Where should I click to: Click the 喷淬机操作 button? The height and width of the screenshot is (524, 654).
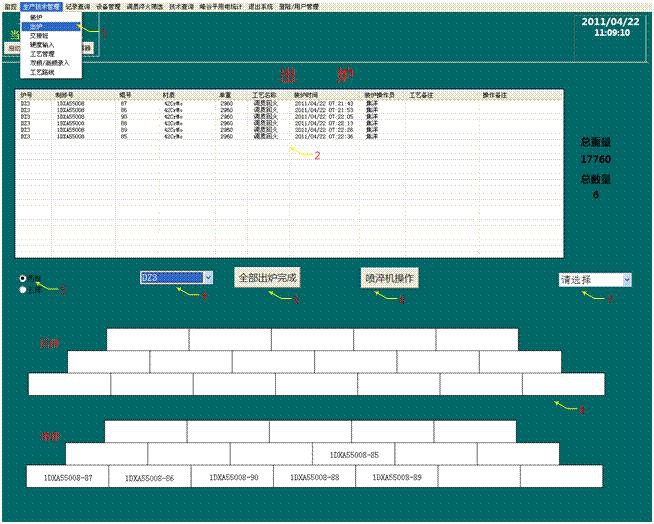[389, 277]
